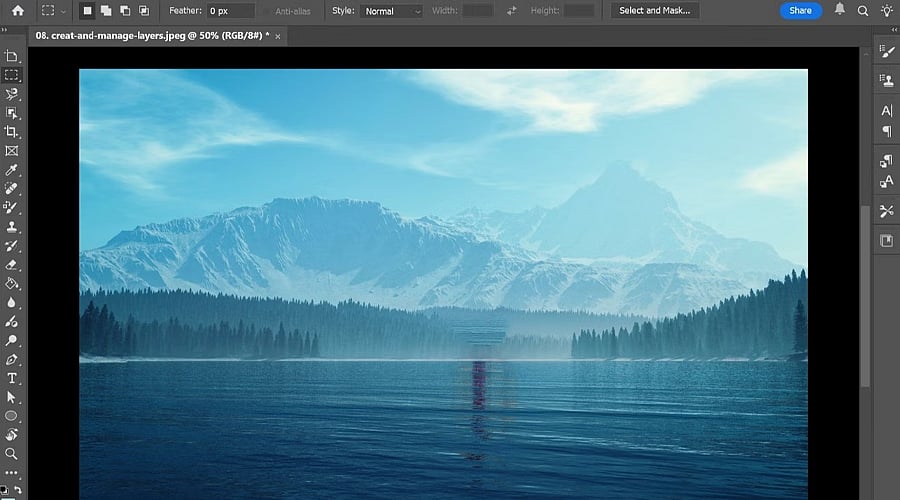Select the History Brush tool
900x500 pixels.
pos(11,246)
